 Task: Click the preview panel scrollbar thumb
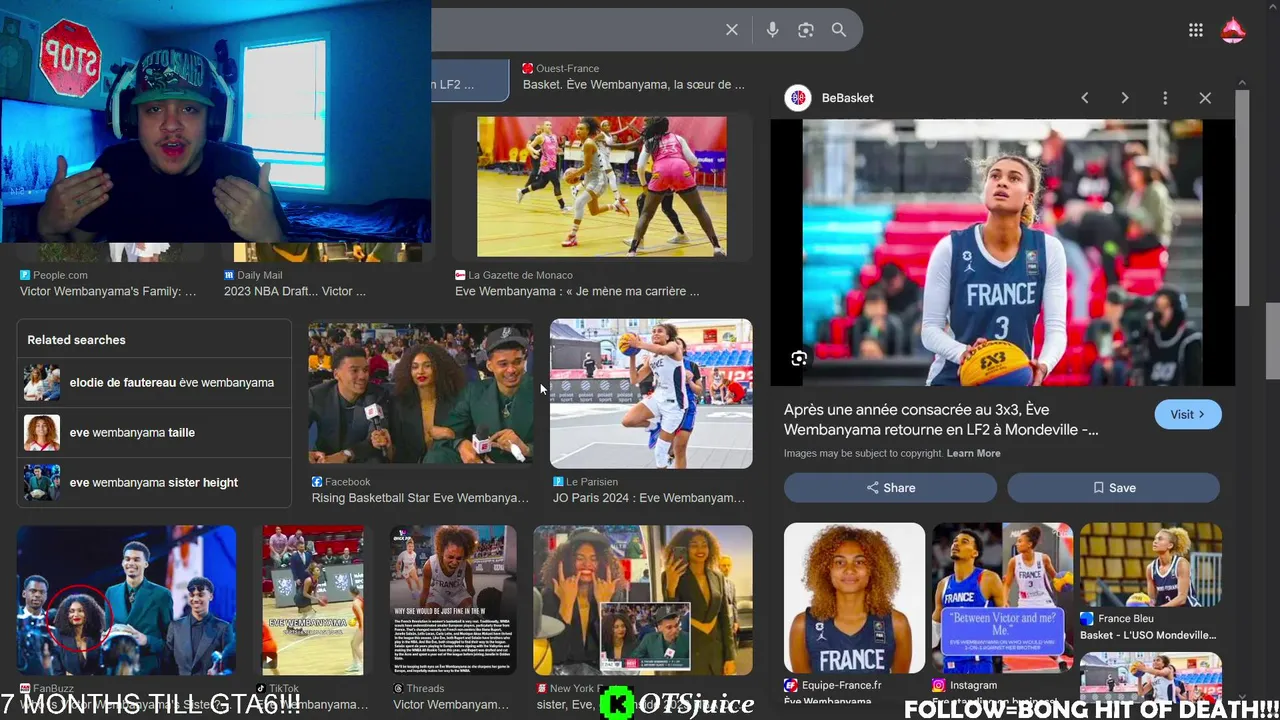point(1242,198)
